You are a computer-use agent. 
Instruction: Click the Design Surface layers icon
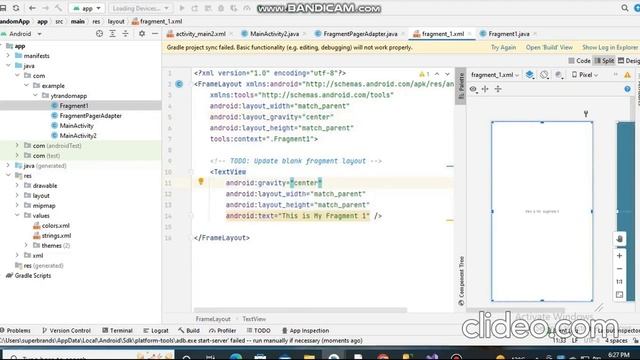(529, 75)
